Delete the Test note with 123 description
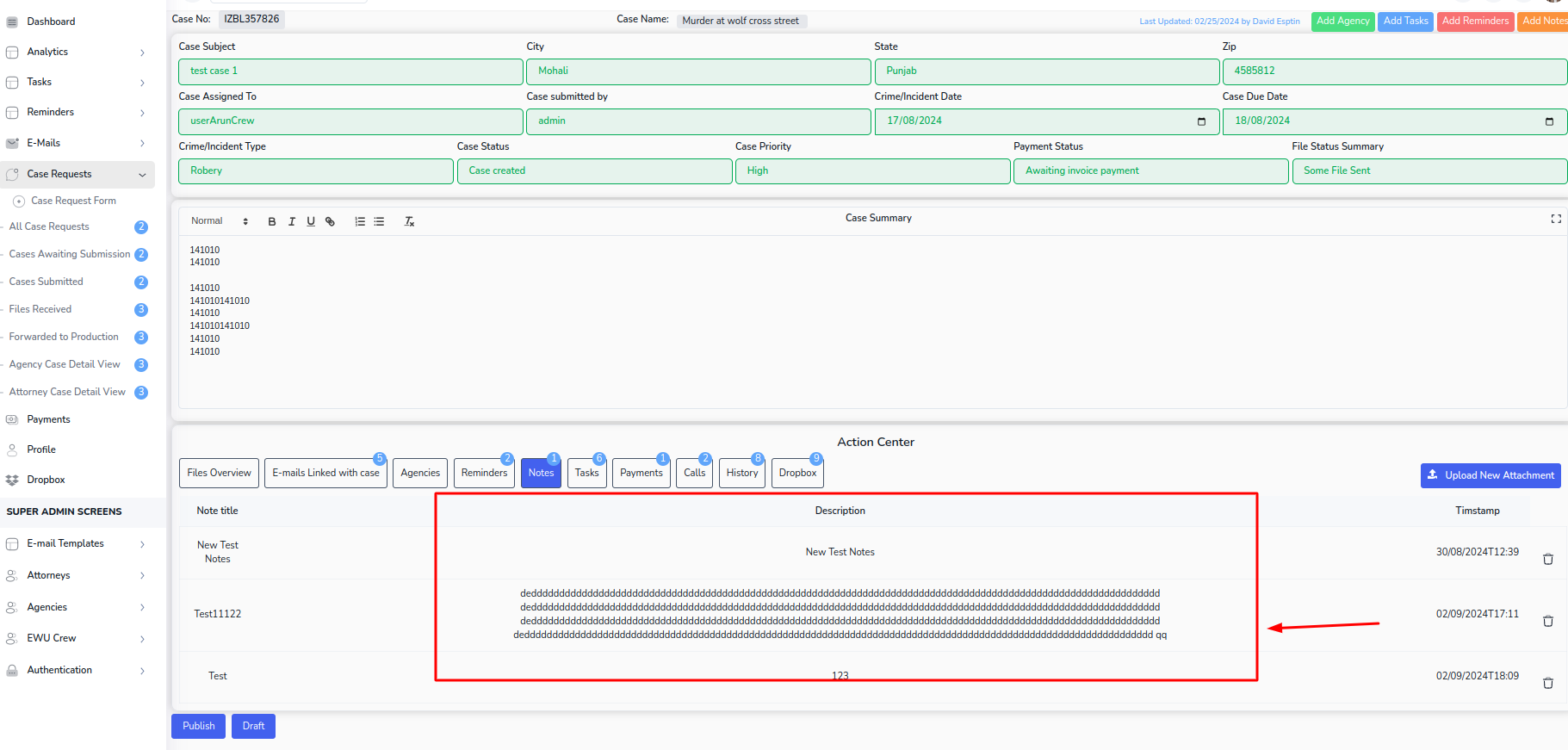Image resolution: width=1568 pixels, height=750 pixels. click(1547, 683)
